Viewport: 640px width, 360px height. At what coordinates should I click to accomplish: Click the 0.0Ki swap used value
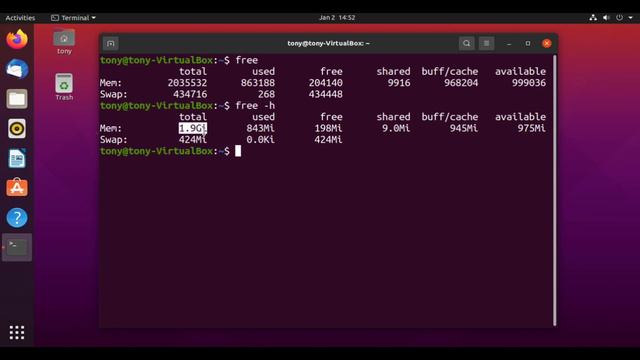point(260,140)
